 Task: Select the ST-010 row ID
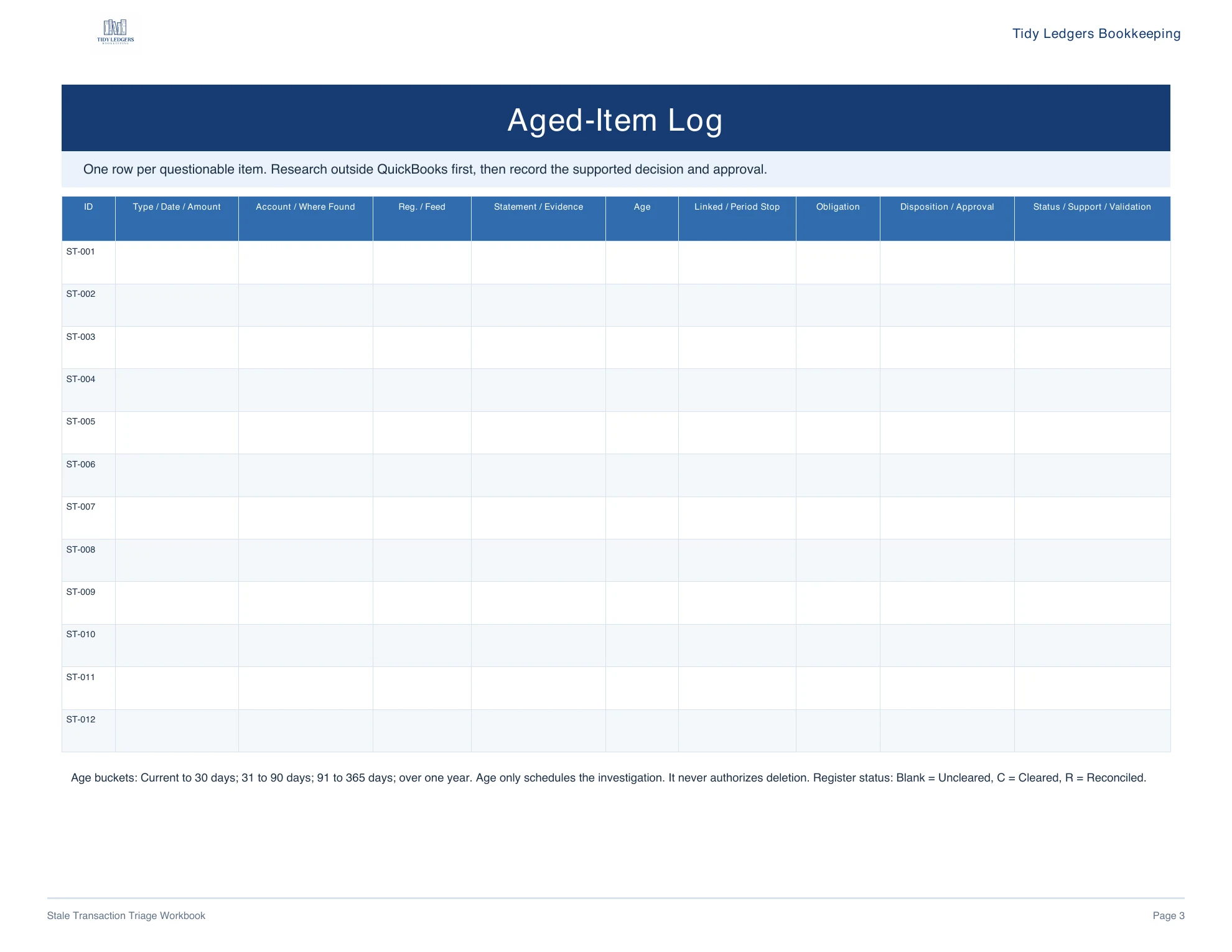tap(81, 634)
